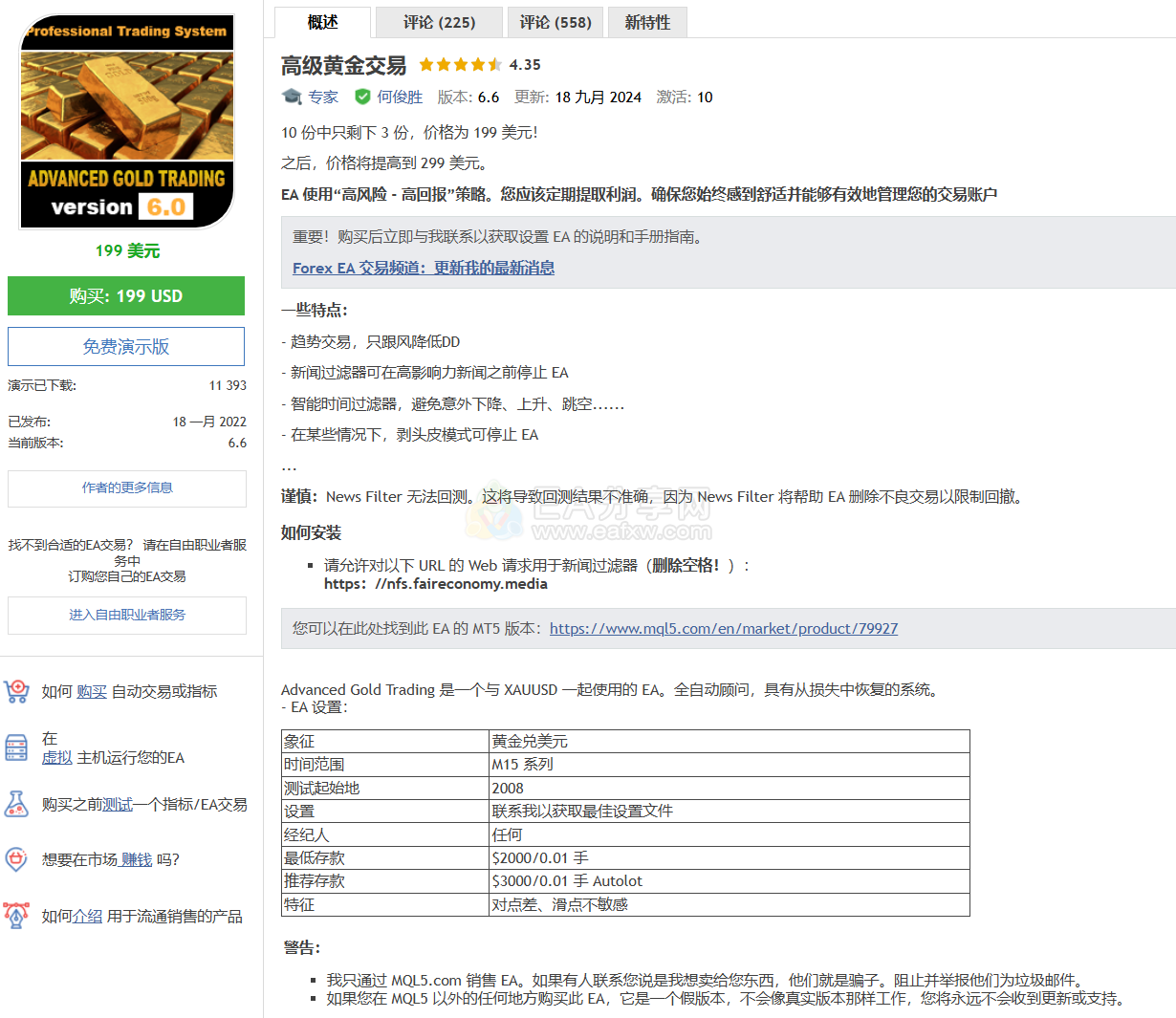1176x1018 pixels.
Task: Click the virtual hosting server icon
Action: coord(17,747)
